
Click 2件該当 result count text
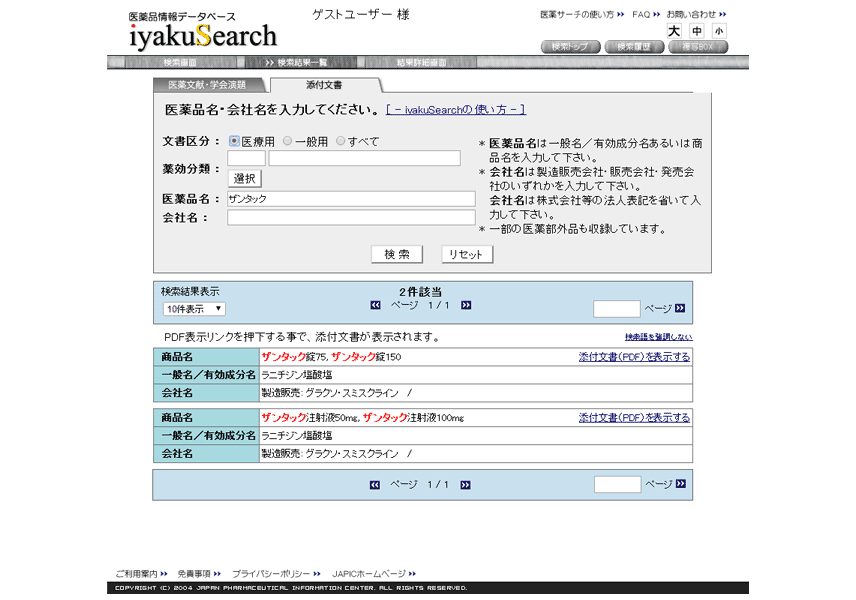[x=420, y=292]
